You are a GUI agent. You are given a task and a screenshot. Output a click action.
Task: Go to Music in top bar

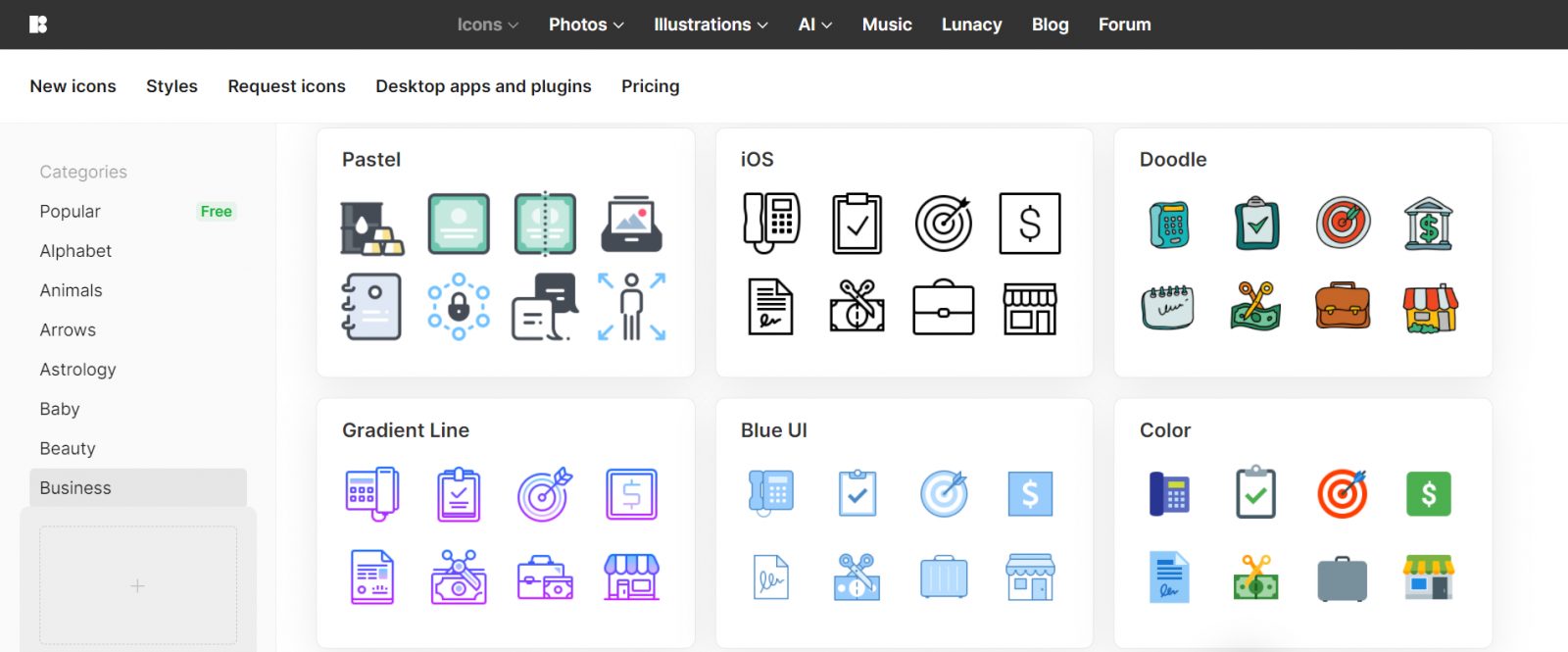(x=887, y=25)
